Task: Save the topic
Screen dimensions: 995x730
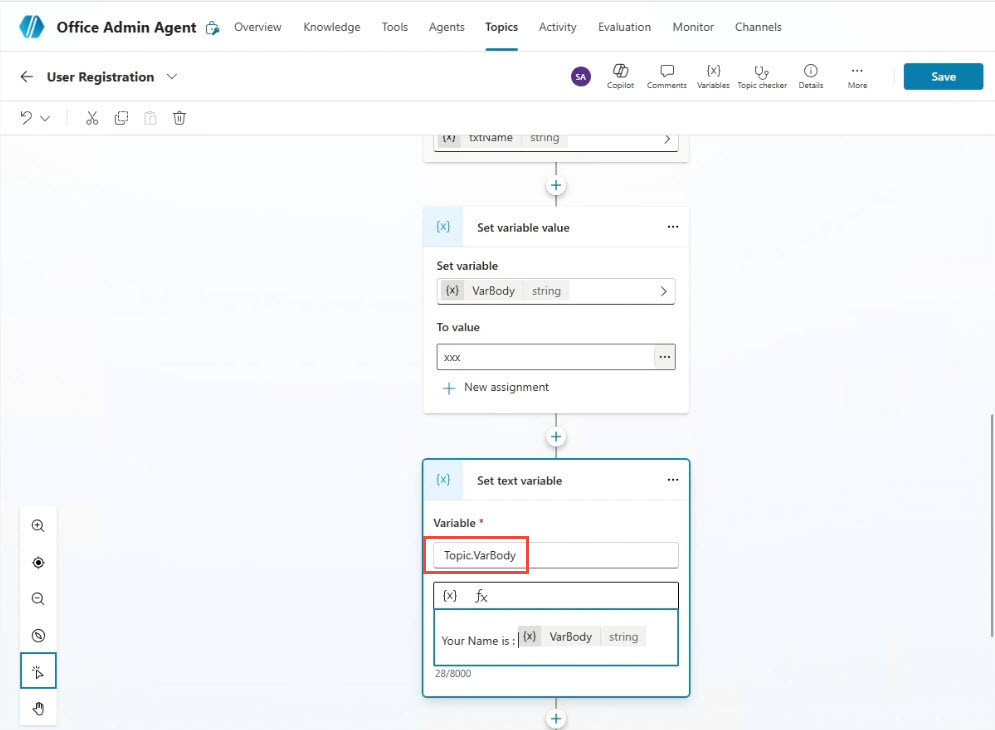Action: coord(943,76)
